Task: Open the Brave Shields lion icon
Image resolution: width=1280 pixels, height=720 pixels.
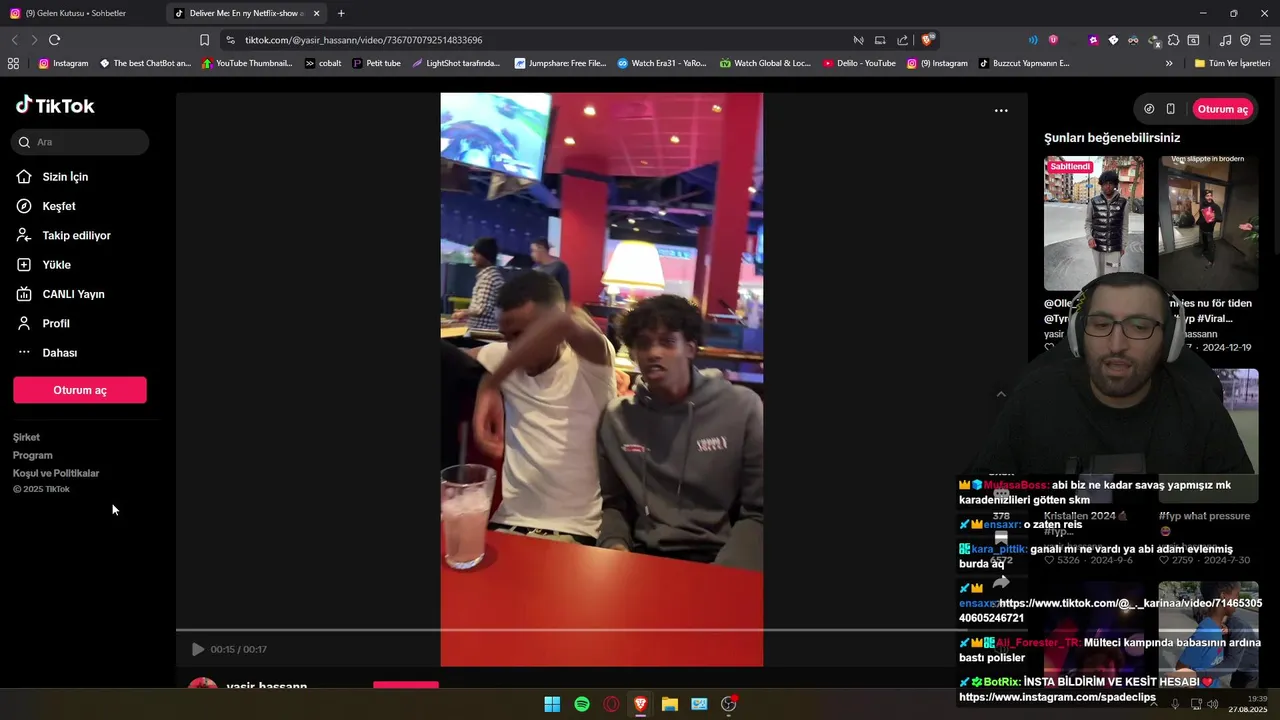Action: click(x=928, y=40)
